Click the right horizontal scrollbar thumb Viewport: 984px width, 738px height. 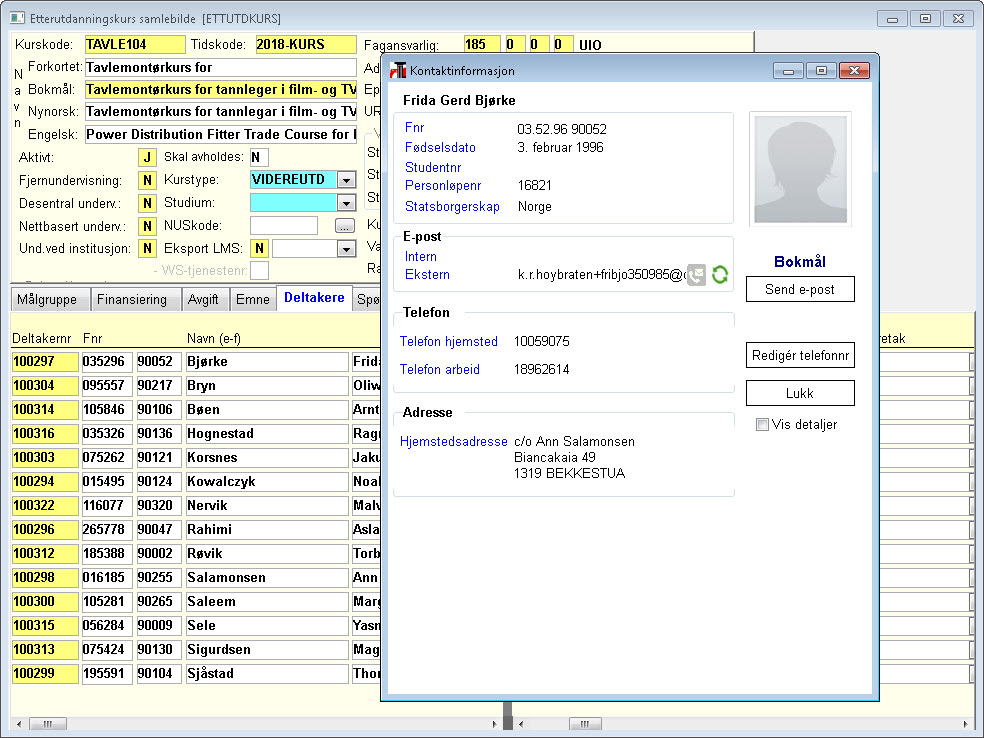[585, 724]
